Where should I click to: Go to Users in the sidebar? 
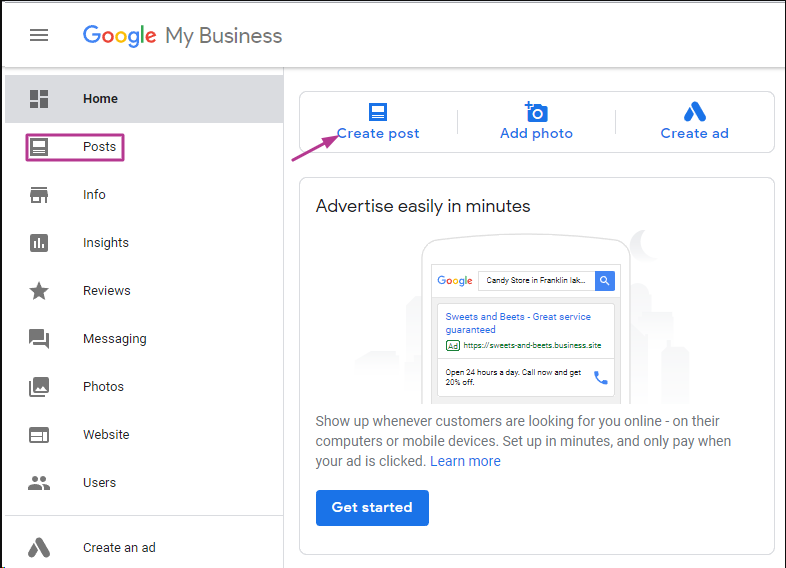(x=144, y=483)
